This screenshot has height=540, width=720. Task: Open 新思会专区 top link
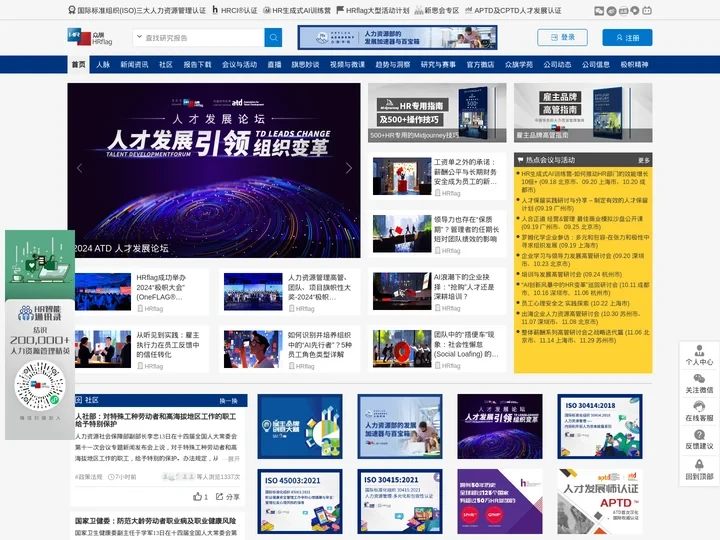pyautogui.click(x=437, y=10)
